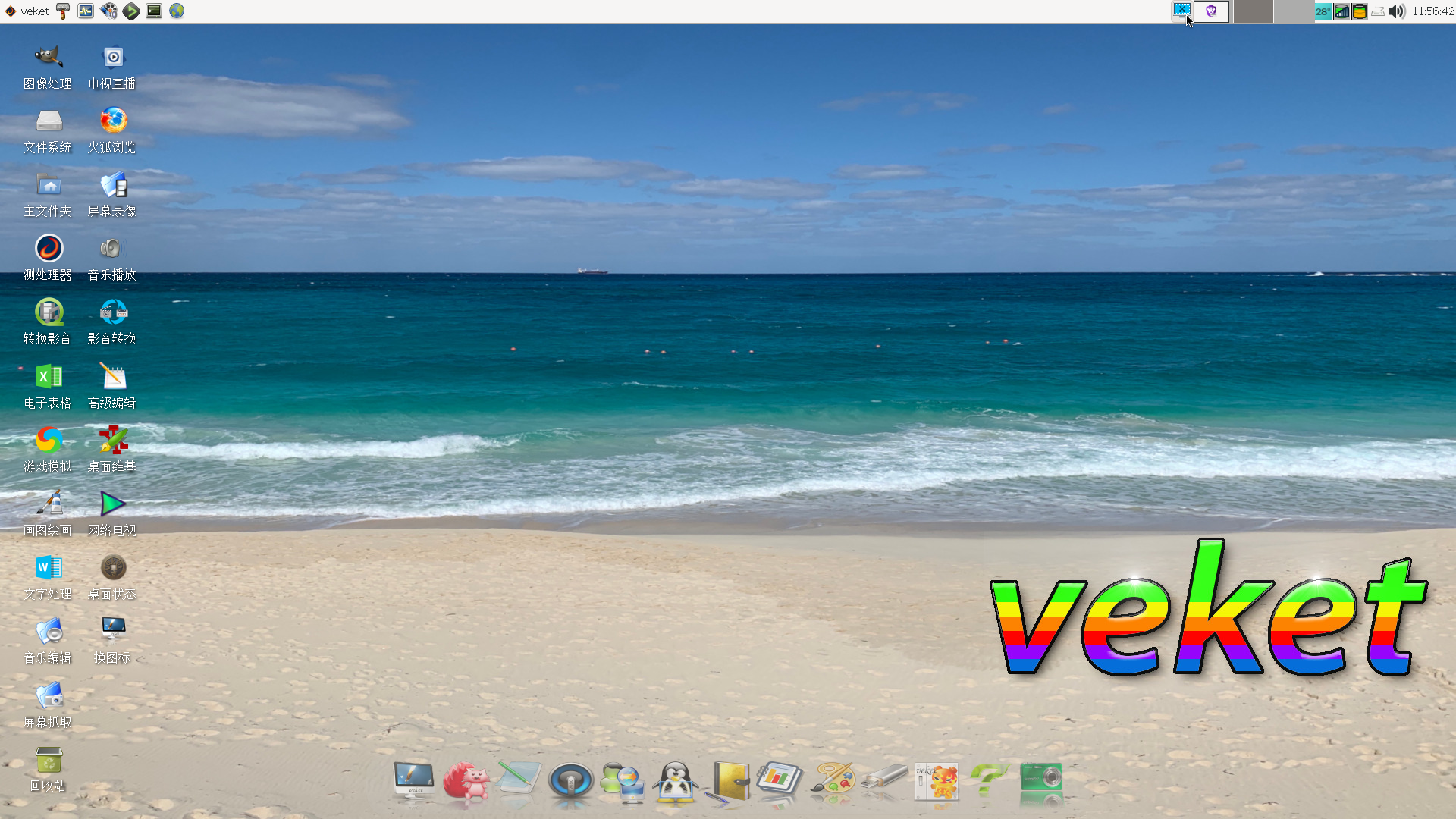
Task: Click the clock showing 11:56
Action: (x=1432, y=11)
